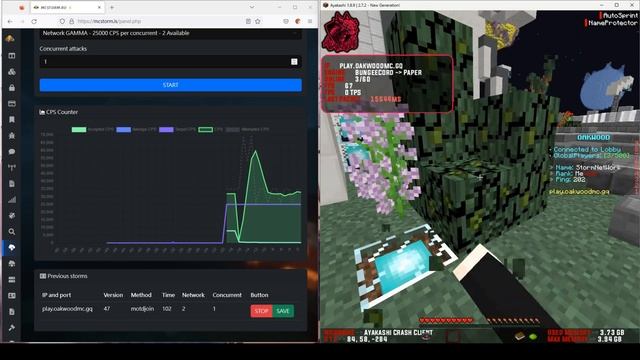The width and height of the screenshot is (640, 360).
Task: Click AutoSprint in the game module list
Action: pos(620,15)
